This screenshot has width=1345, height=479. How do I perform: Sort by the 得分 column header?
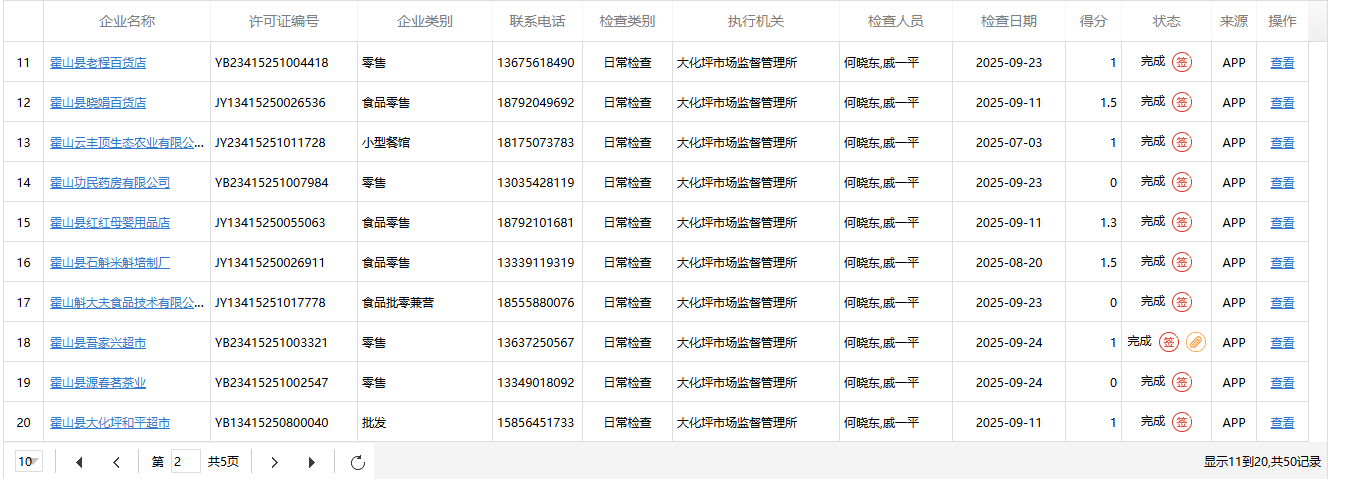[1093, 21]
